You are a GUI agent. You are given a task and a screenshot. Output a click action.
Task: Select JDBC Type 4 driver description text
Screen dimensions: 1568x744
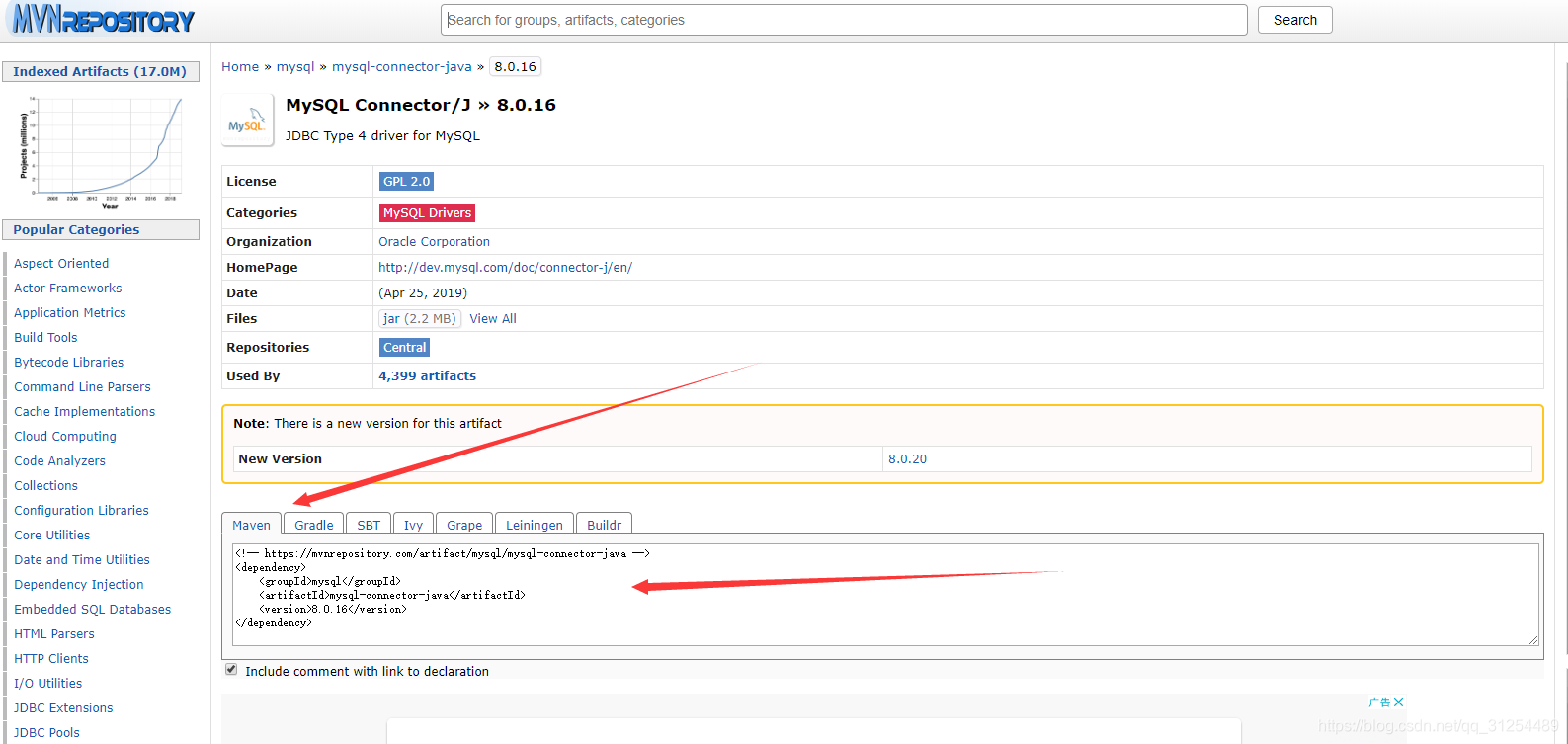[x=382, y=136]
